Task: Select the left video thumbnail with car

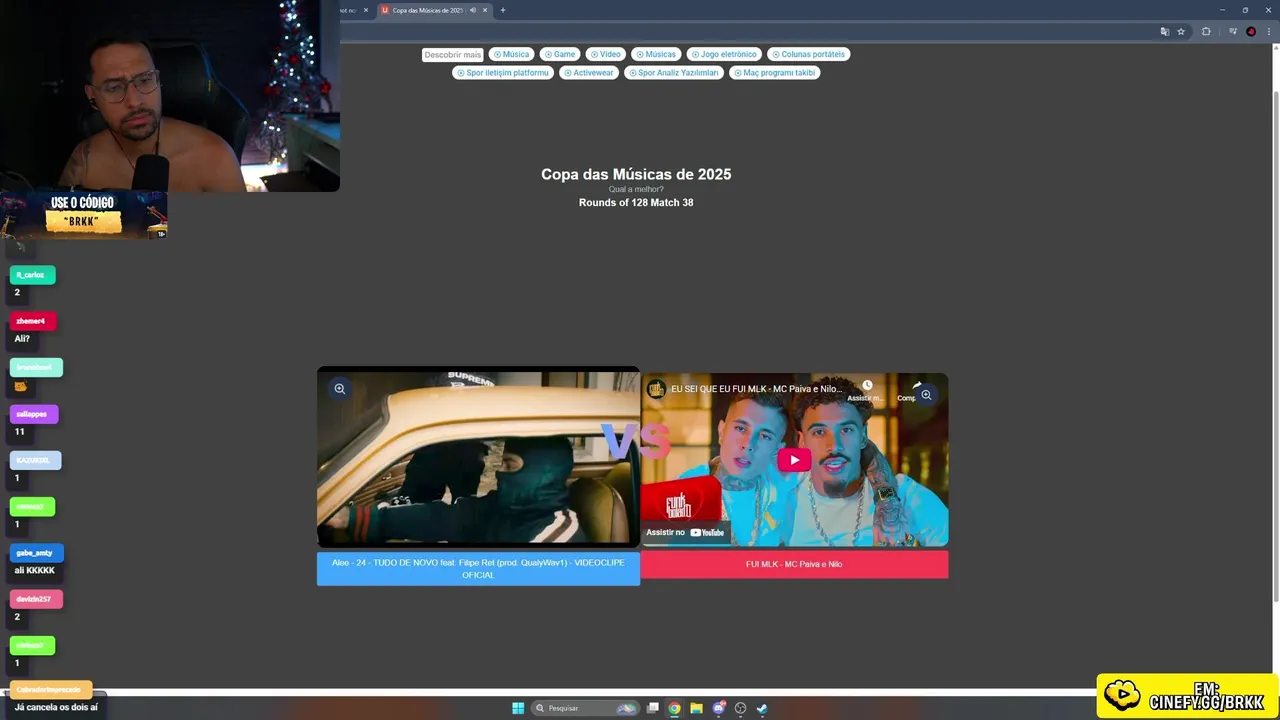Action: pyautogui.click(x=478, y=458)
